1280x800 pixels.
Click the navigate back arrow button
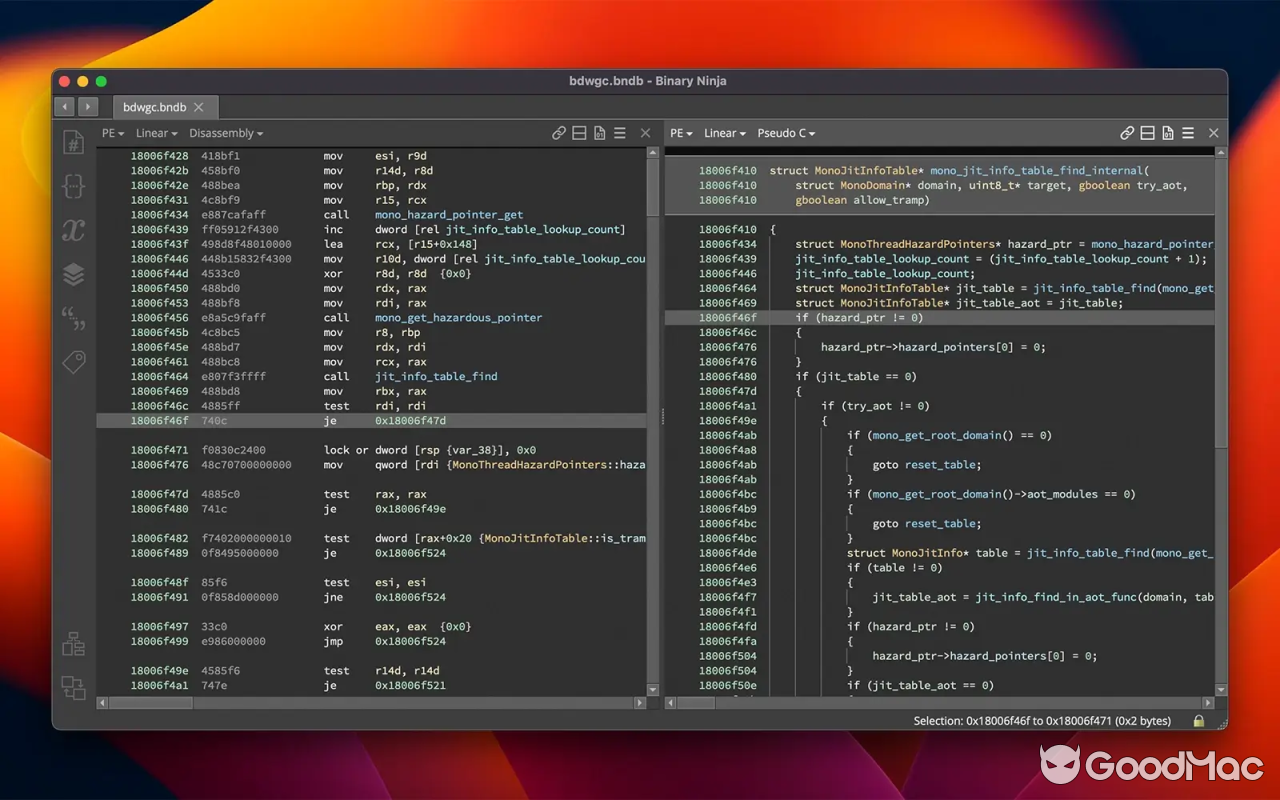click(66, 107)
